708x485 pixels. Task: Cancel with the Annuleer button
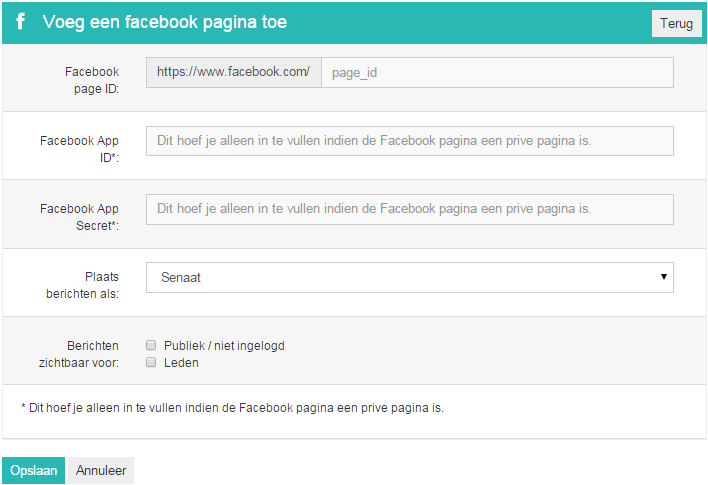coord(101,471)
